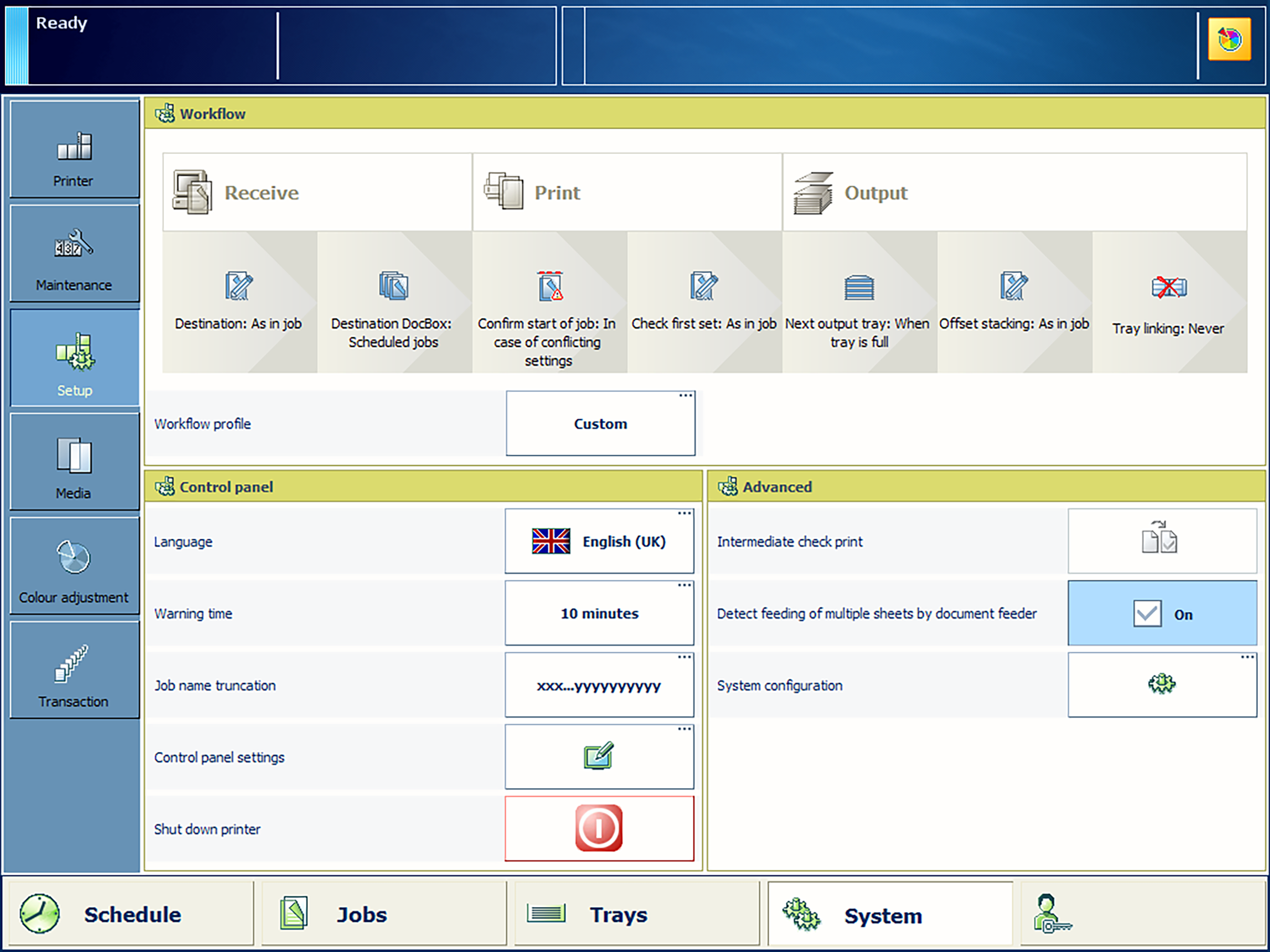Toggle Intermediate check print option
The width and height of the screenshot is (1270, 952).
click(1161, 541)
